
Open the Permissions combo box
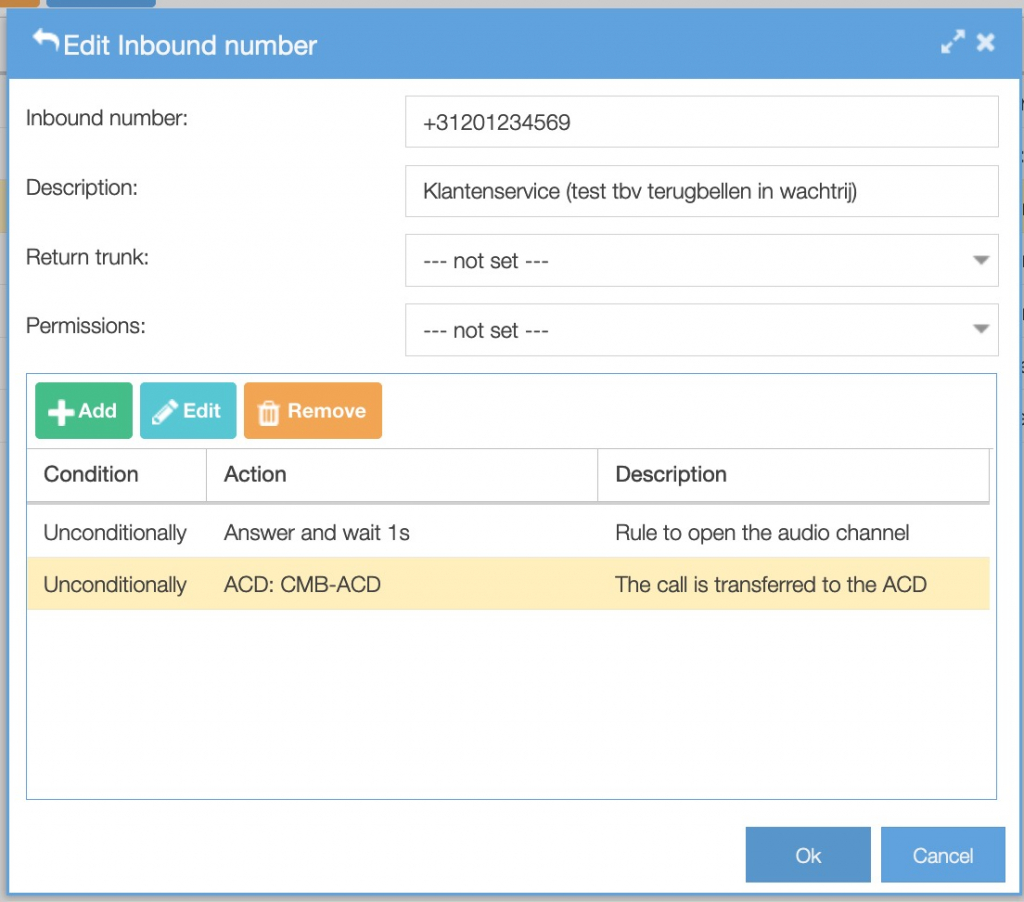(x=700, y=330)
